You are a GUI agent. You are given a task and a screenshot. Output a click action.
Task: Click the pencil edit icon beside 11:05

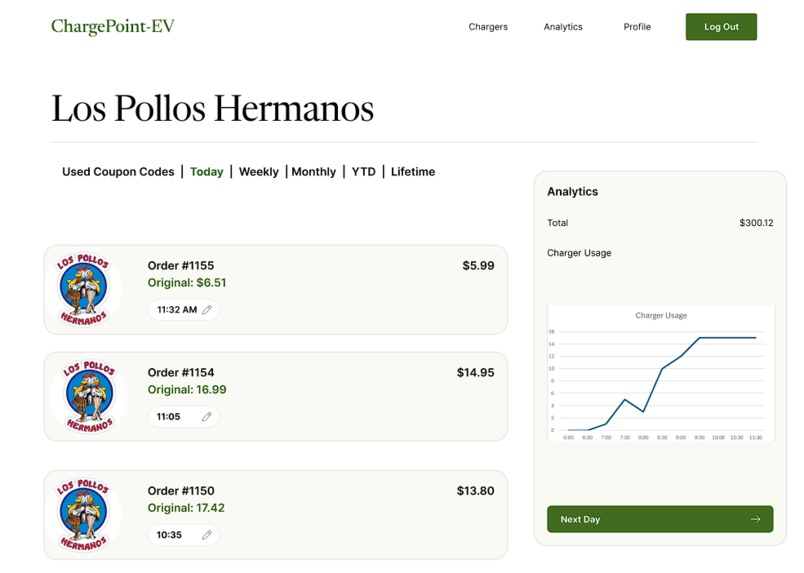[207, 417]
